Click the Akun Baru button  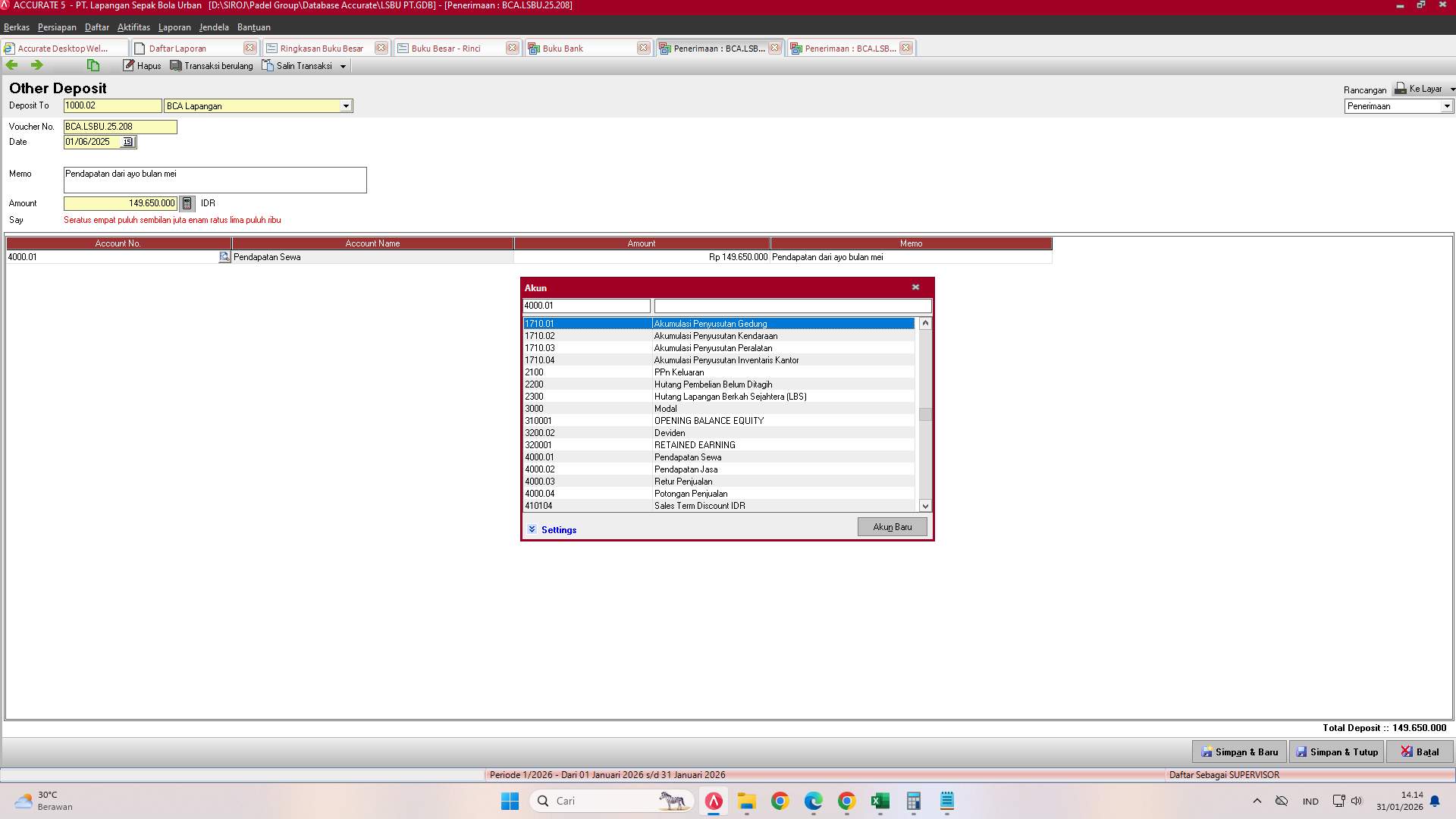tap(892, 526)
